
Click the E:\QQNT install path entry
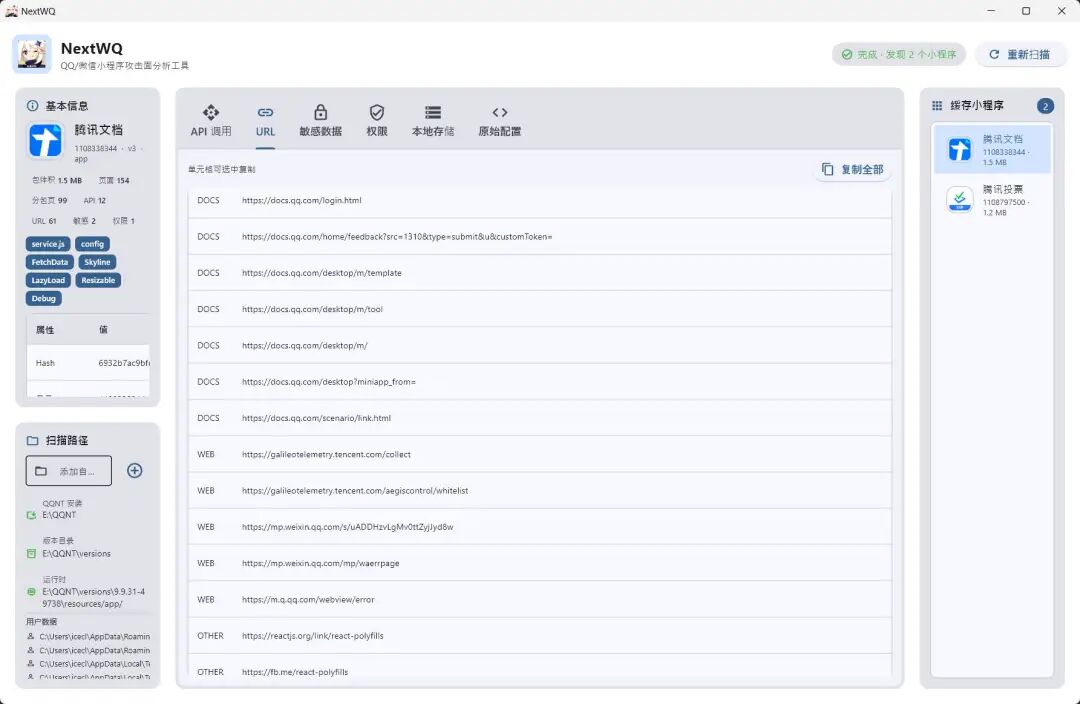point(59,515)
